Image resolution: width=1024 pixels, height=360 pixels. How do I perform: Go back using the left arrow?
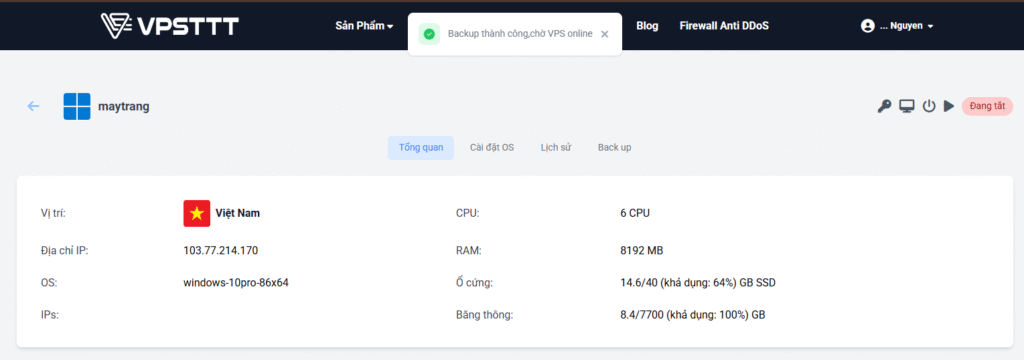(x=33, y=106)
